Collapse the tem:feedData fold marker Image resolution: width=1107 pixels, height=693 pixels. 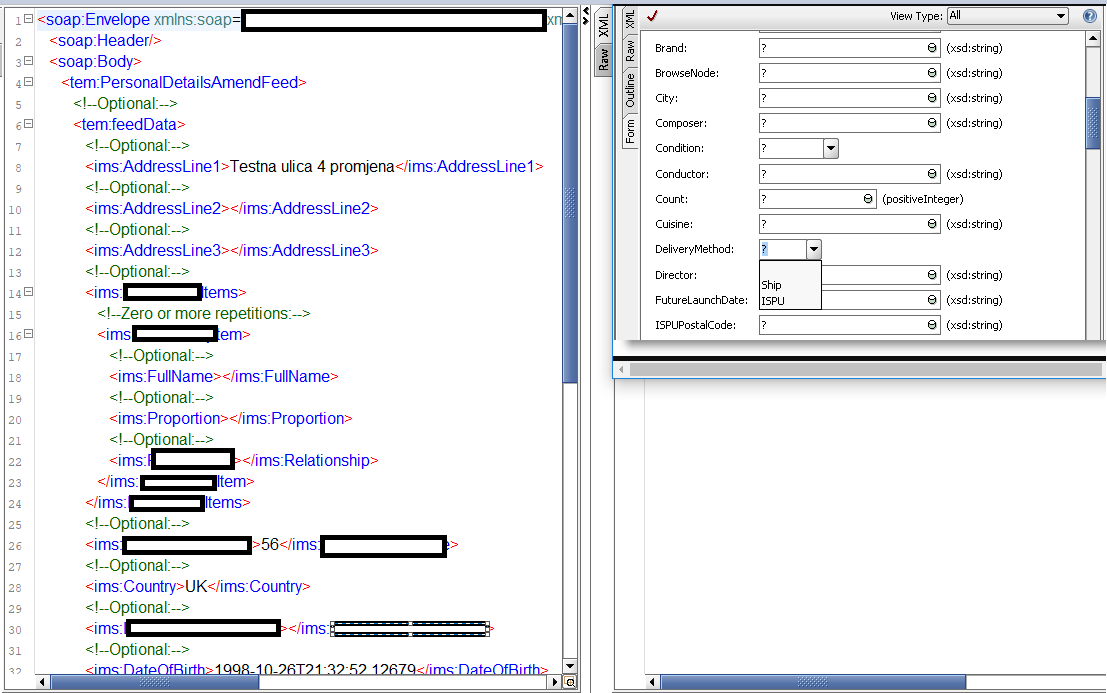point(28,124)
